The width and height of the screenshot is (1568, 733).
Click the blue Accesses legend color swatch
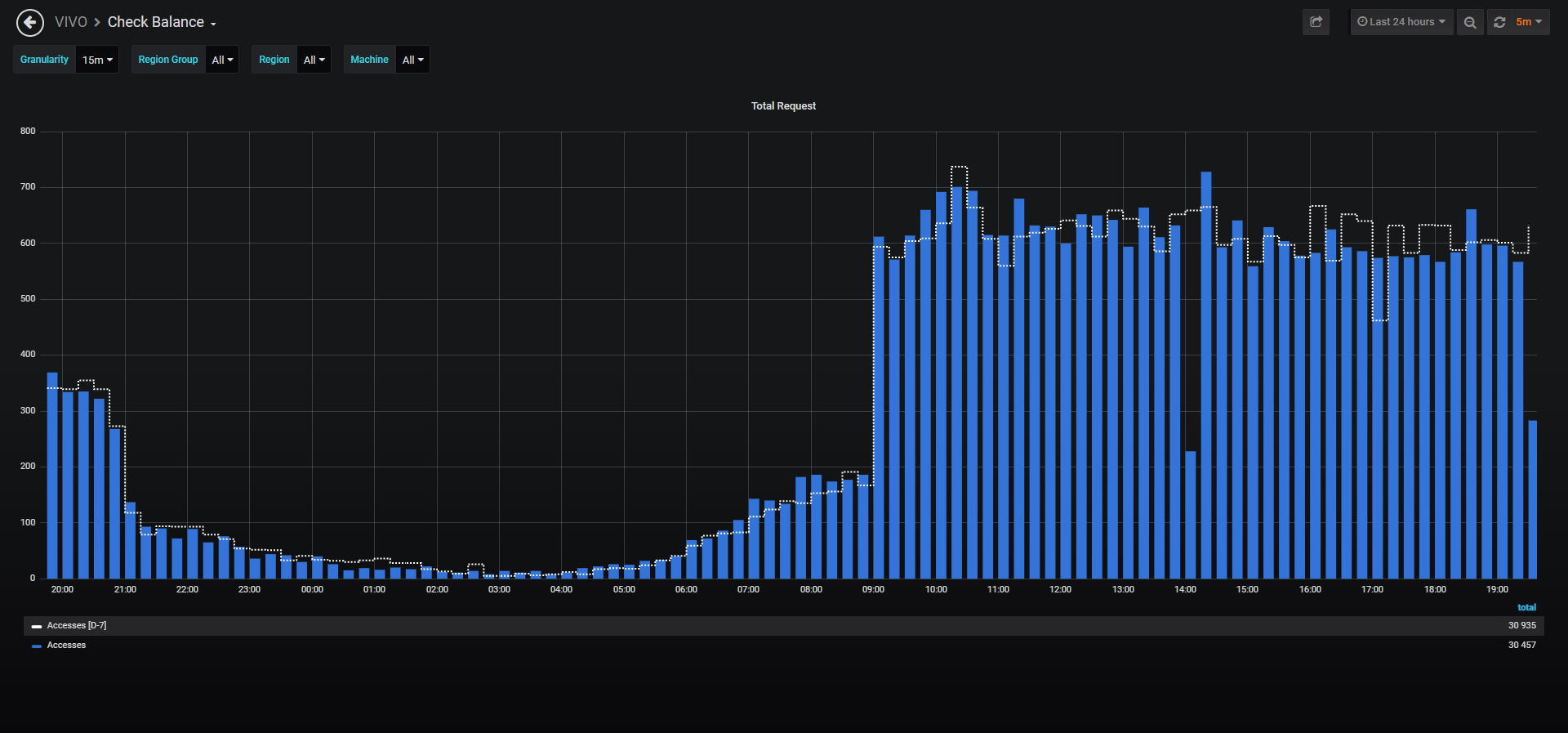pyautogui.click(x=37, y=646)
